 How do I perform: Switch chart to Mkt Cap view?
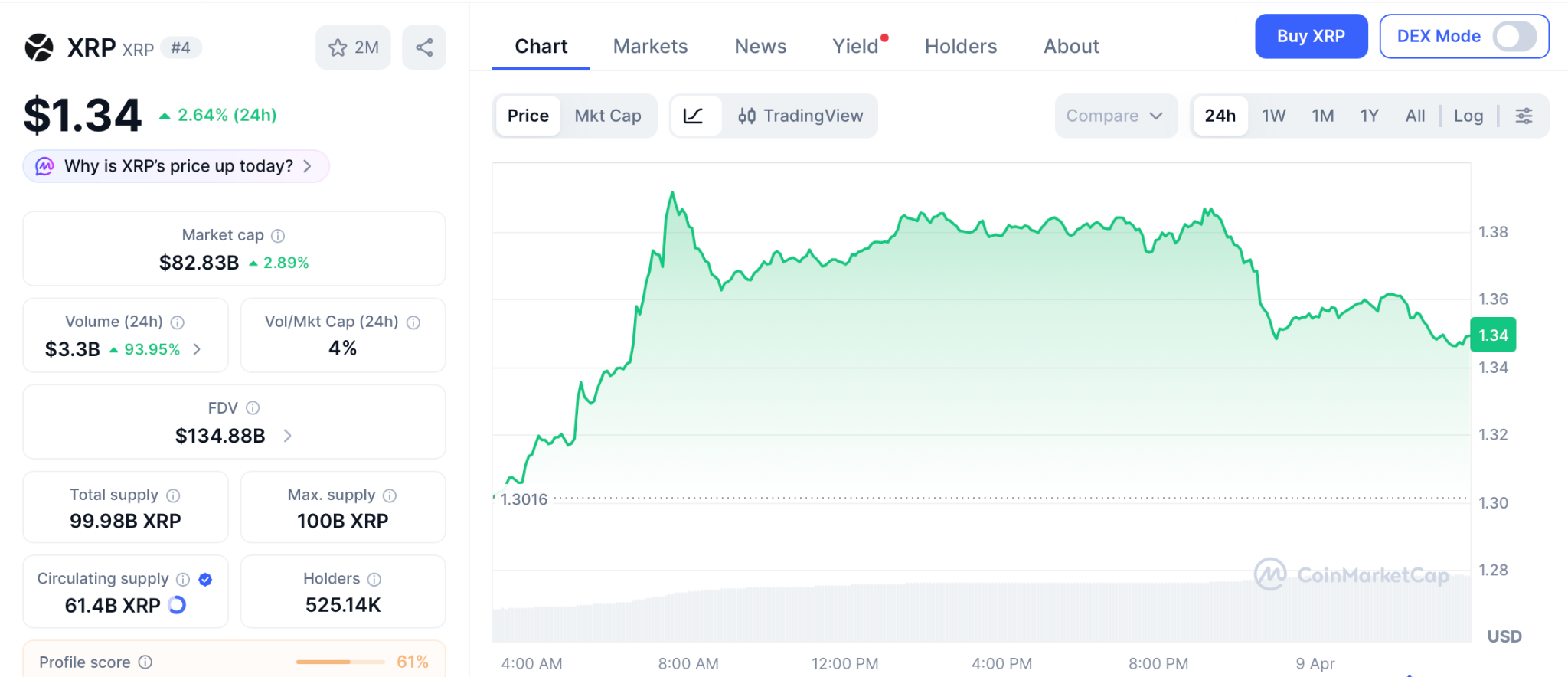click(x=608, y=116)
